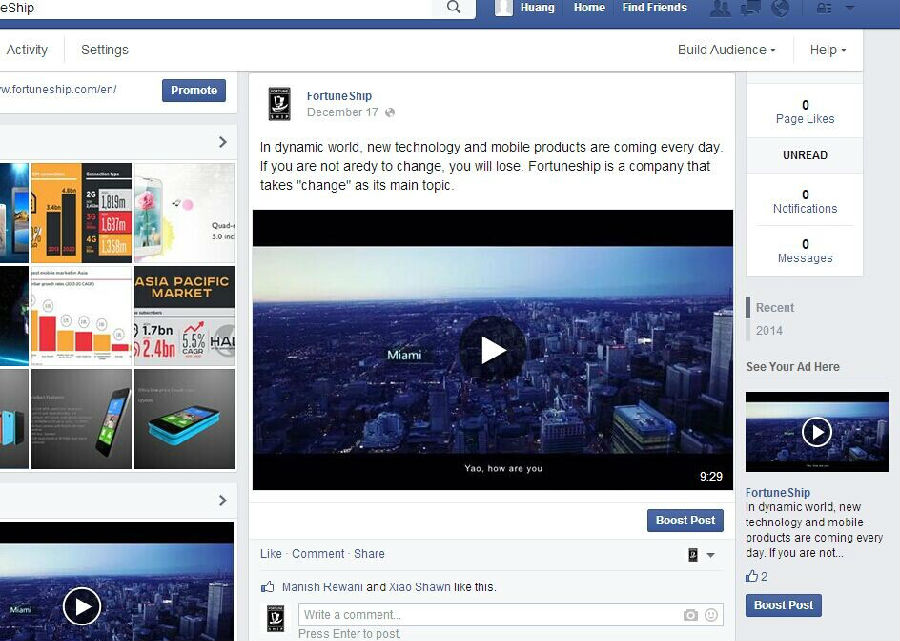The image size is (900, 641).
Task: Open the privacy shortcuts lock icon
Action: (x=824, y=8)
